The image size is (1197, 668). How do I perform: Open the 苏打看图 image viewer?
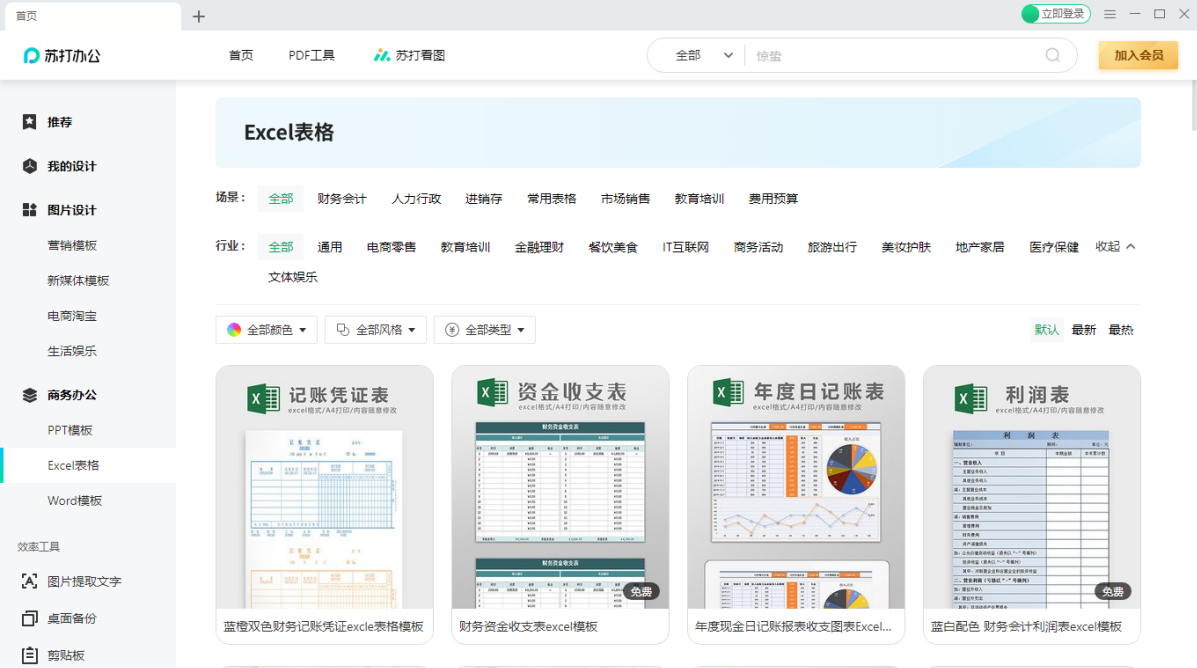pos(409,56)
